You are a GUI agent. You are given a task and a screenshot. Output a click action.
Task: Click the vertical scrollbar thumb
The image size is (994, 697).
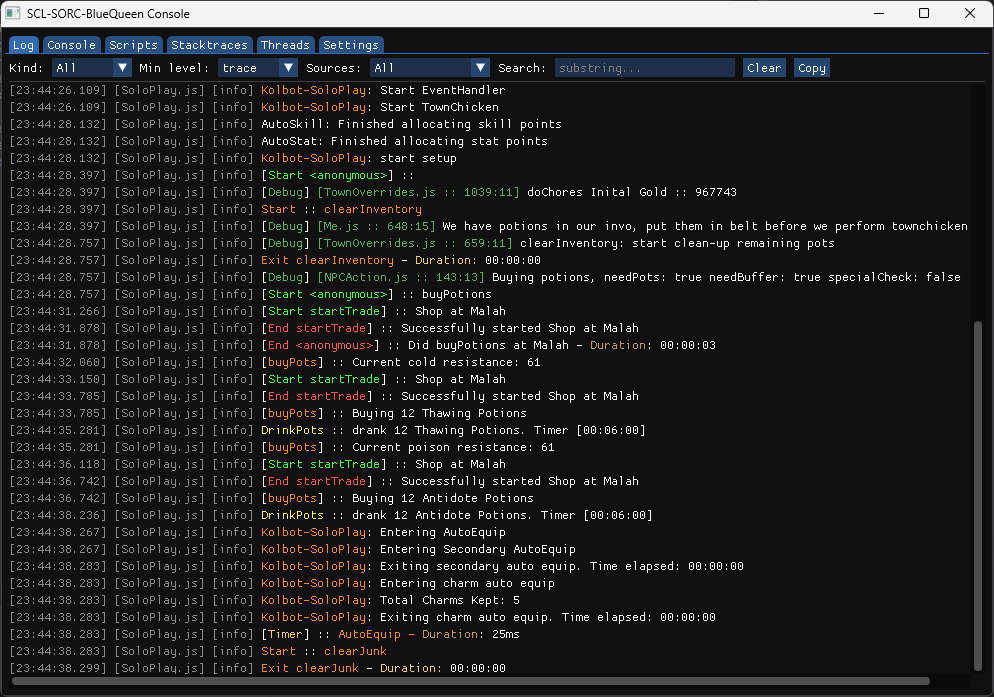(x=978, y=496)
